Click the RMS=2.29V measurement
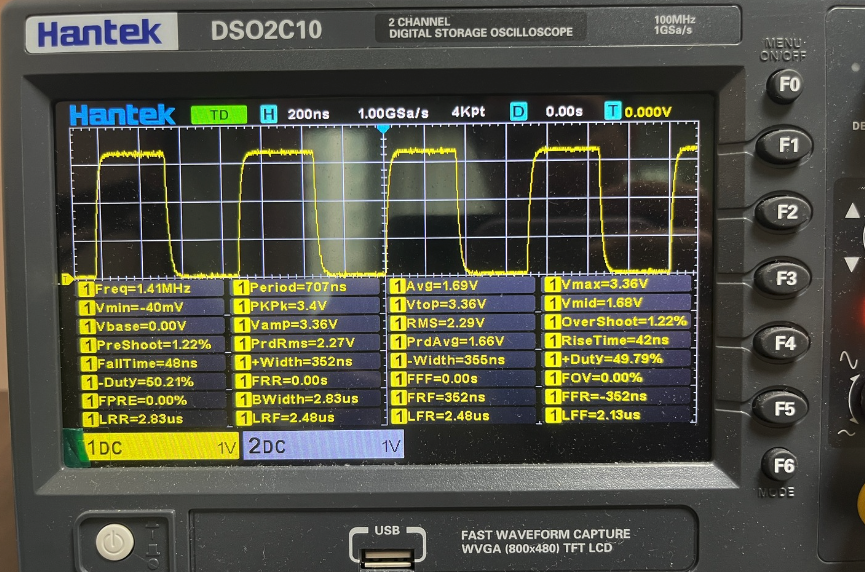This screenshot has width=865, height=572. tap(462, 323)
